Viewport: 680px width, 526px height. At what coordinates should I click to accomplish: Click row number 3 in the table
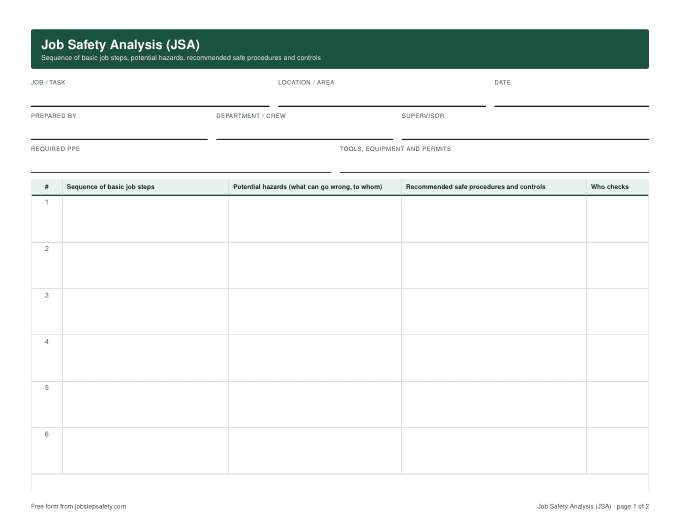47,295
